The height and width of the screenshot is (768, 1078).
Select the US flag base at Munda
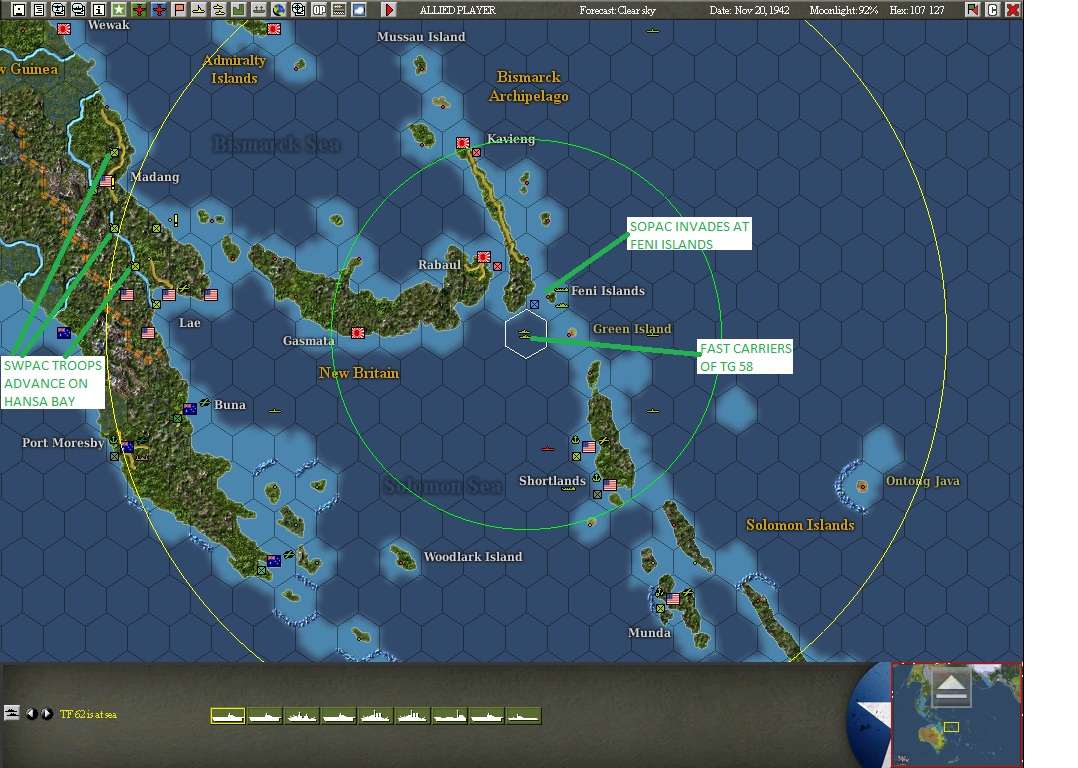[x=673, y=599]
